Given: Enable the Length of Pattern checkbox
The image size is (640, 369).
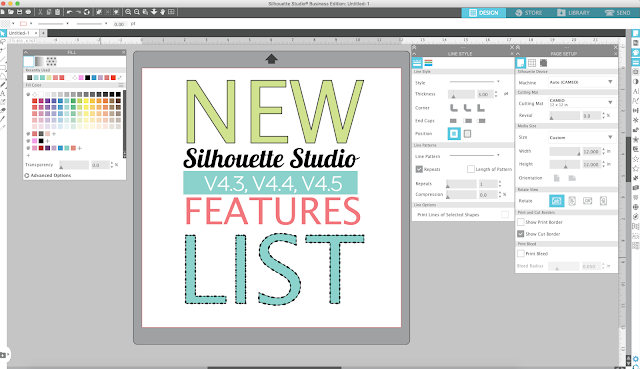Looking at the screenshot, I should click(x=471, y=169).
